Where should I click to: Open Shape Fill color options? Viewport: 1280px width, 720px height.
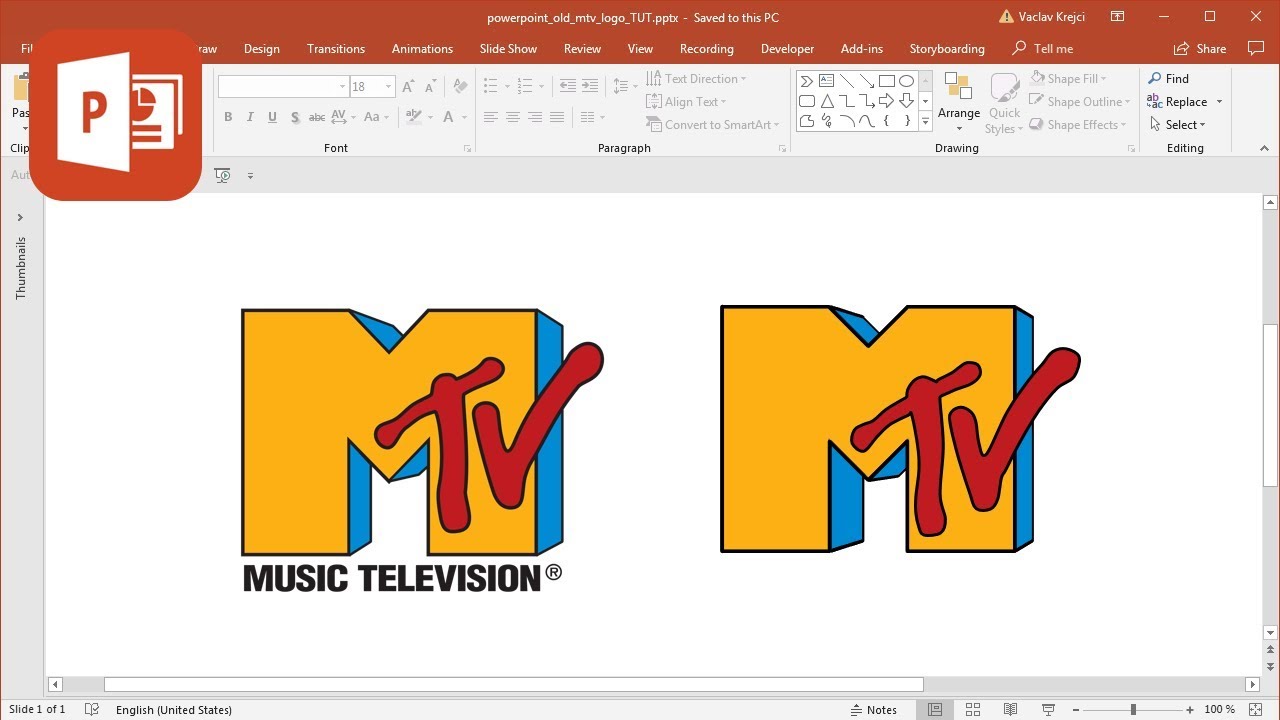[x=1069, y=79]
